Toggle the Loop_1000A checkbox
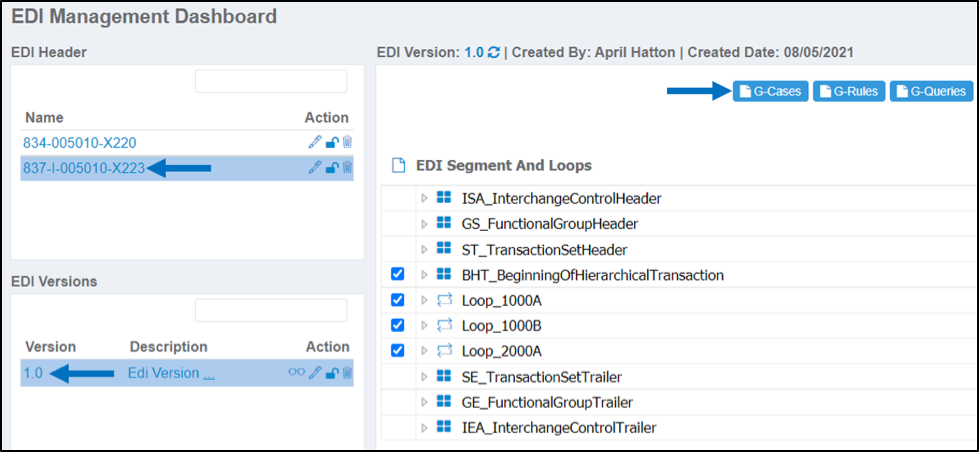The width and height of the screenshot is (979, 452). [x=397, y=300]
